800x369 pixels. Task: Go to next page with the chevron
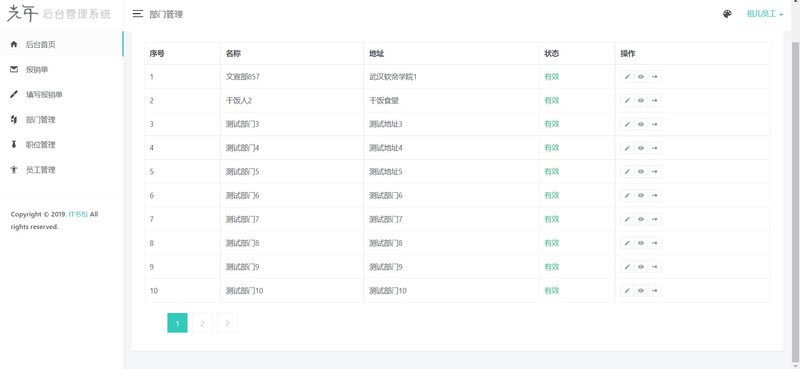228,323
